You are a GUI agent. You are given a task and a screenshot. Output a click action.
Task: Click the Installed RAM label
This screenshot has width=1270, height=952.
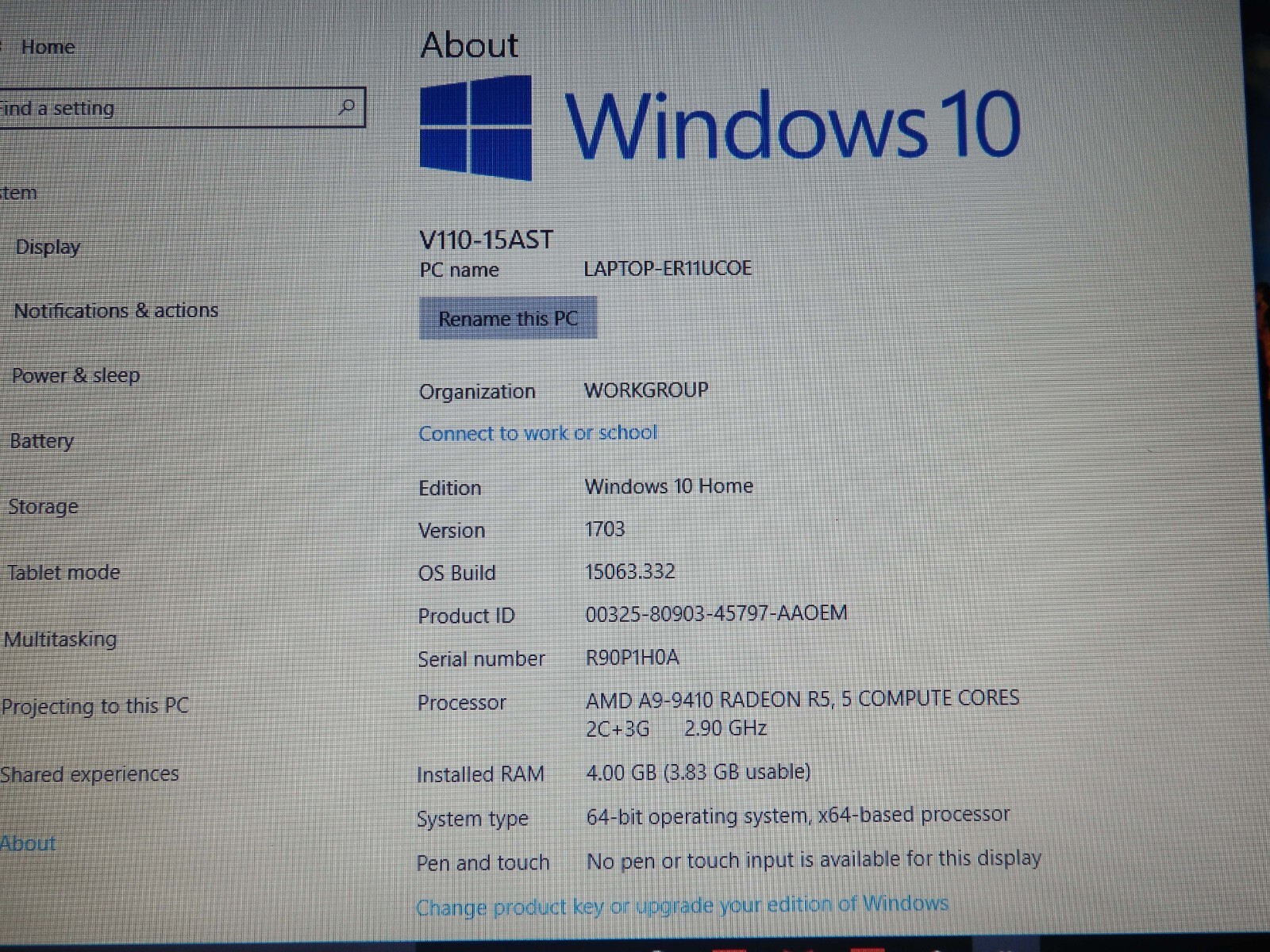pos(481,774)
